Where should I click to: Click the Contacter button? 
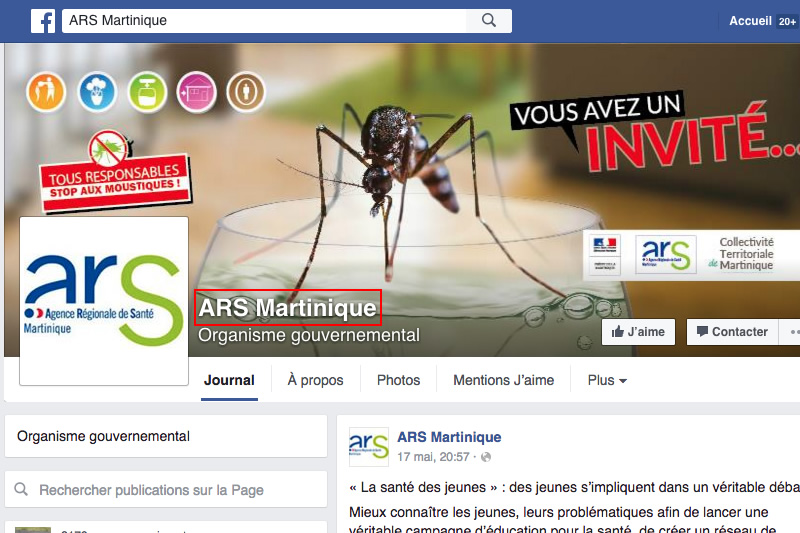[x=732, y=332]
